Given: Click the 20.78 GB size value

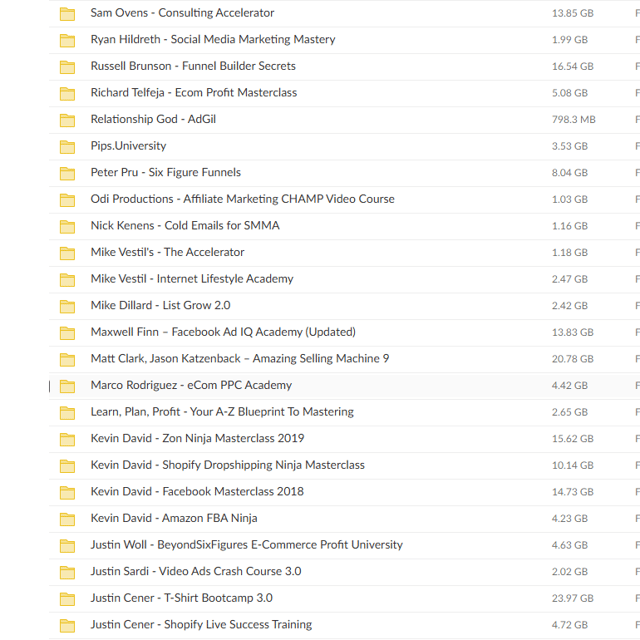Looking at the screenshot, I should [573, 359].
